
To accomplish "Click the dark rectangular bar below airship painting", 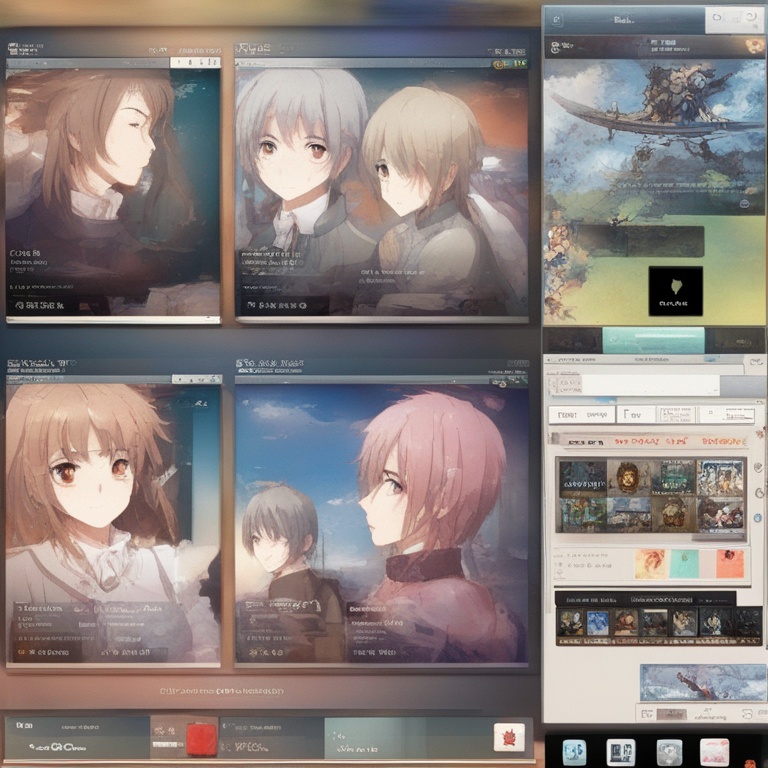I will tap(643, 241).
